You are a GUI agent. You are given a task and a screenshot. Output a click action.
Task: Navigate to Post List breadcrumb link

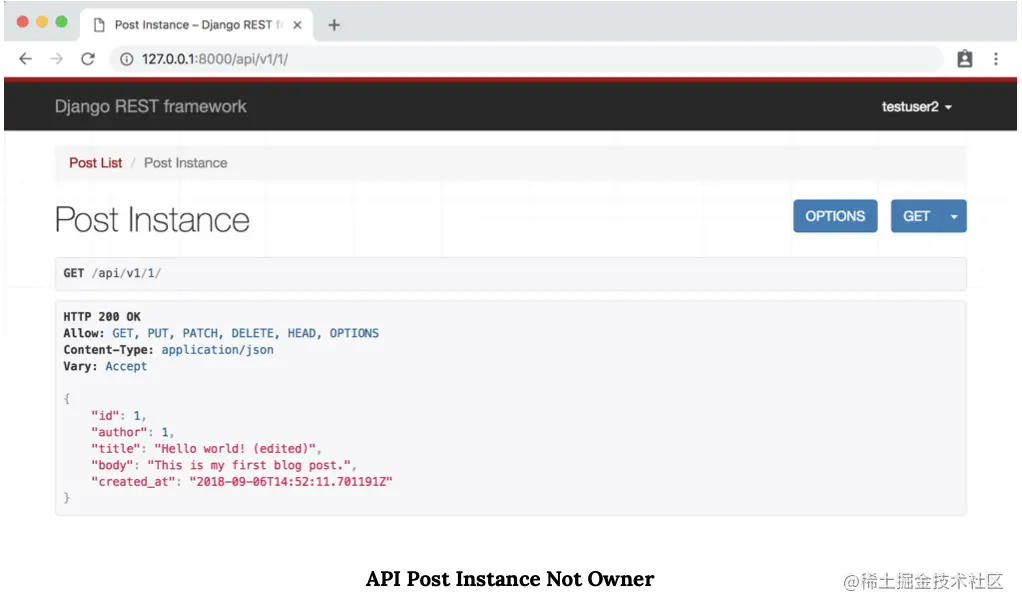96,163
